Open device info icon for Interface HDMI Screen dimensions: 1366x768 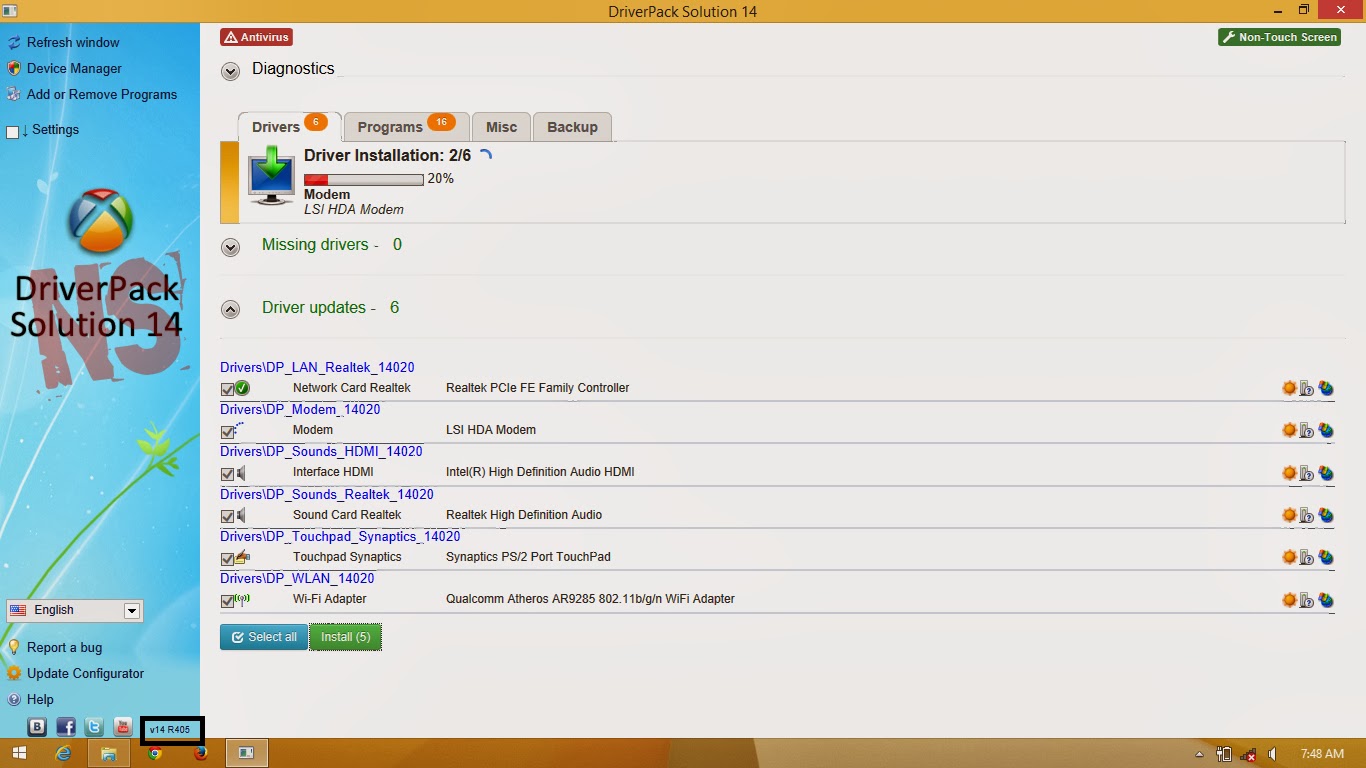pyautogui.click(x=1307, y=472)
